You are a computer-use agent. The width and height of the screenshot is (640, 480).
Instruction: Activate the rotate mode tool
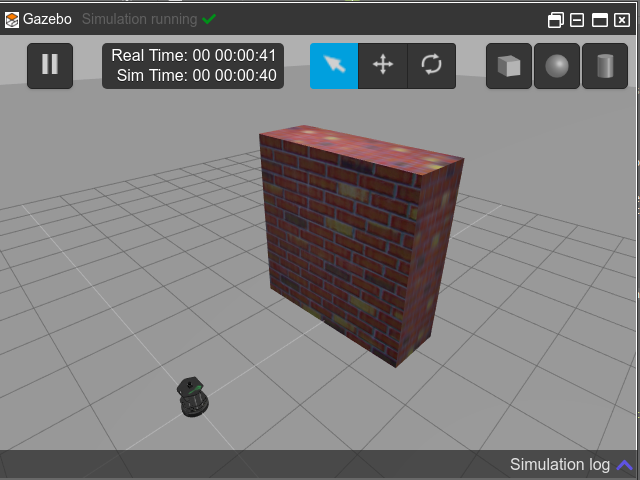coord(432,66)
